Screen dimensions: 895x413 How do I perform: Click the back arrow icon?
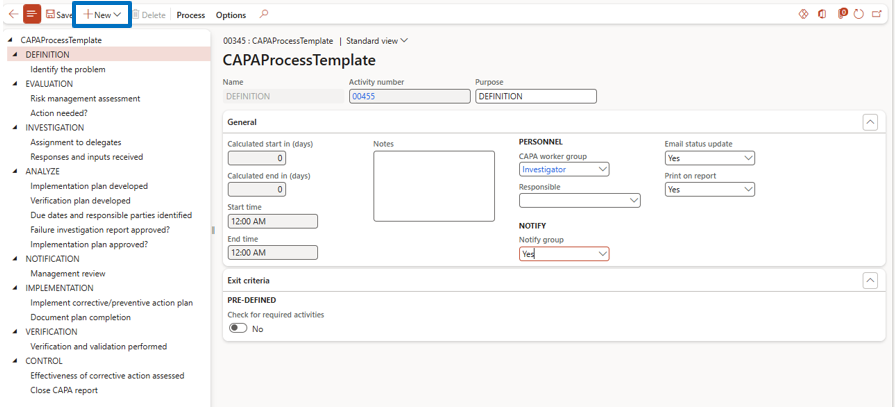(x=12, y=15)
